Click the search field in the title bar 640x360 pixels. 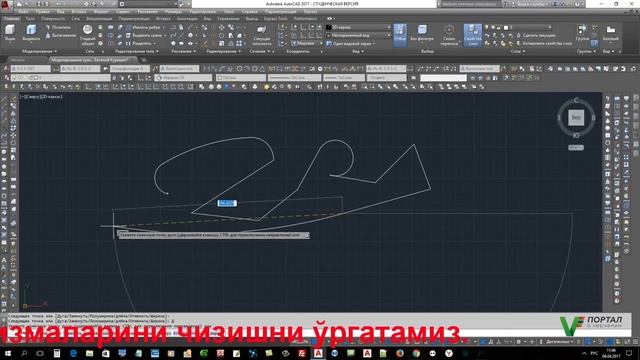tap(470, 4)
